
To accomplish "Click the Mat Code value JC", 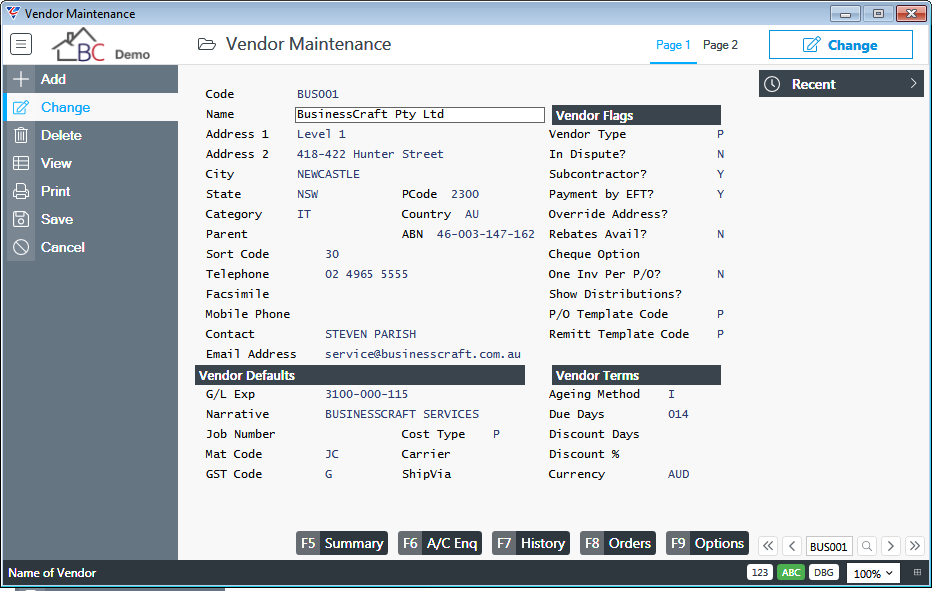I will tap(332, 454).
